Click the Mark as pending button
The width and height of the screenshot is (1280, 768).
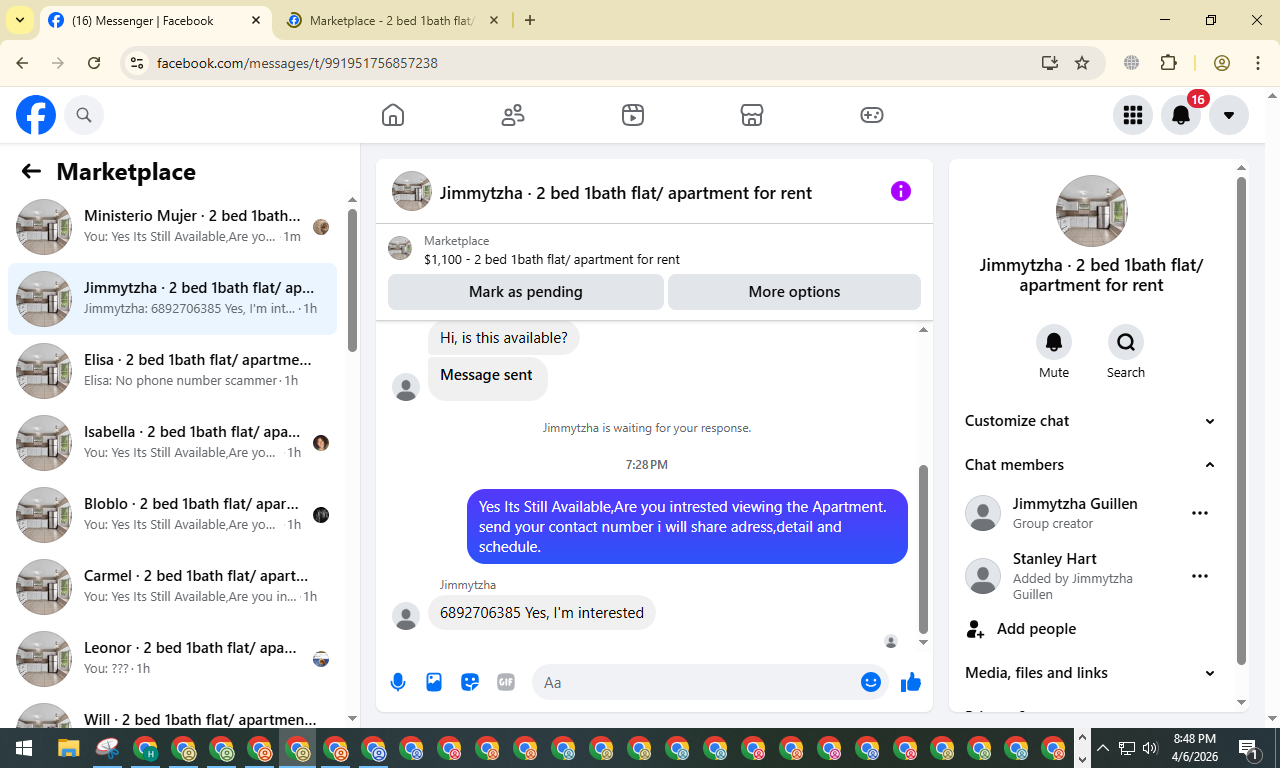click(526, 292)
